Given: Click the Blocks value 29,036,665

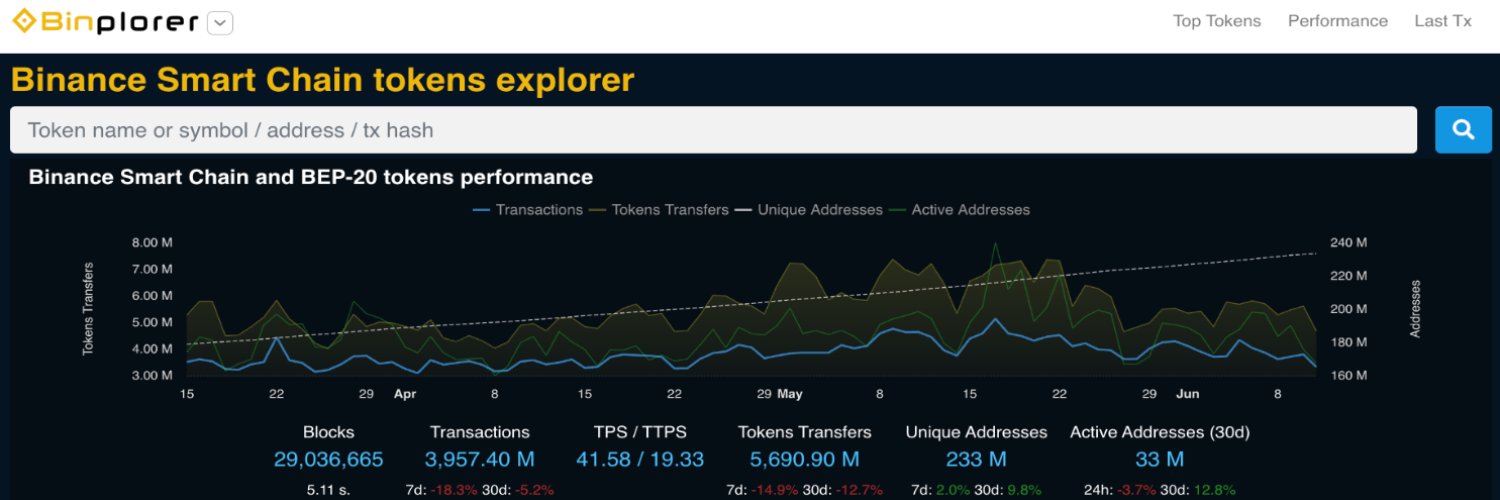Looking at the screenshot, I should pos(328,460).
